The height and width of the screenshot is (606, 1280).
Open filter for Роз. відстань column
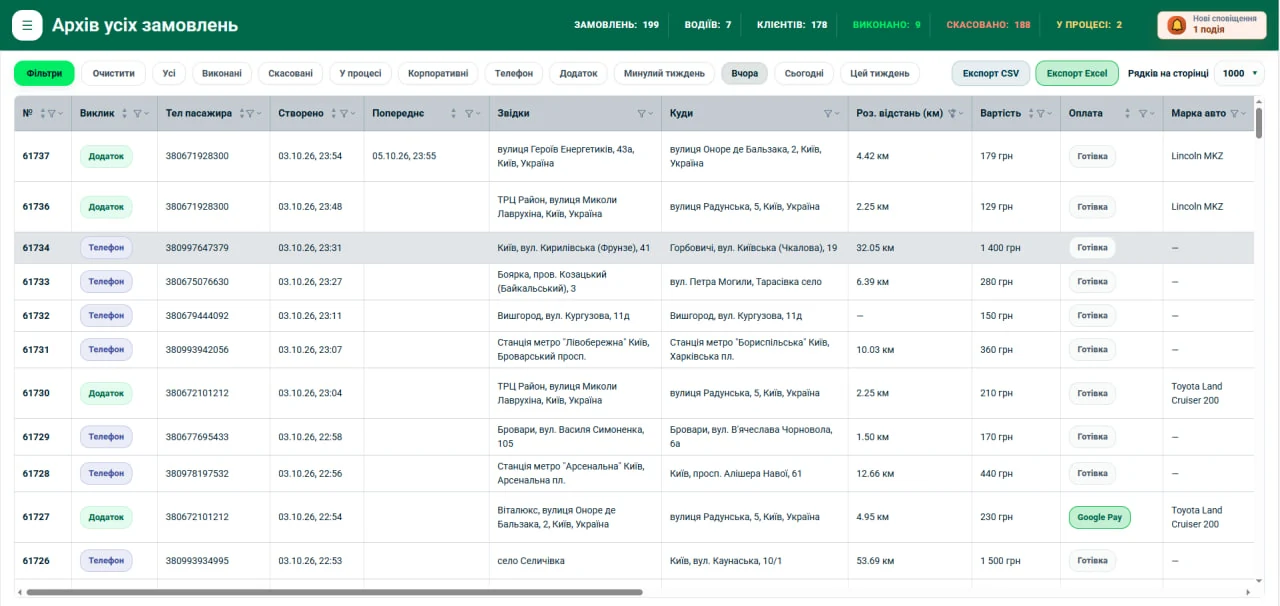[953, 114]
